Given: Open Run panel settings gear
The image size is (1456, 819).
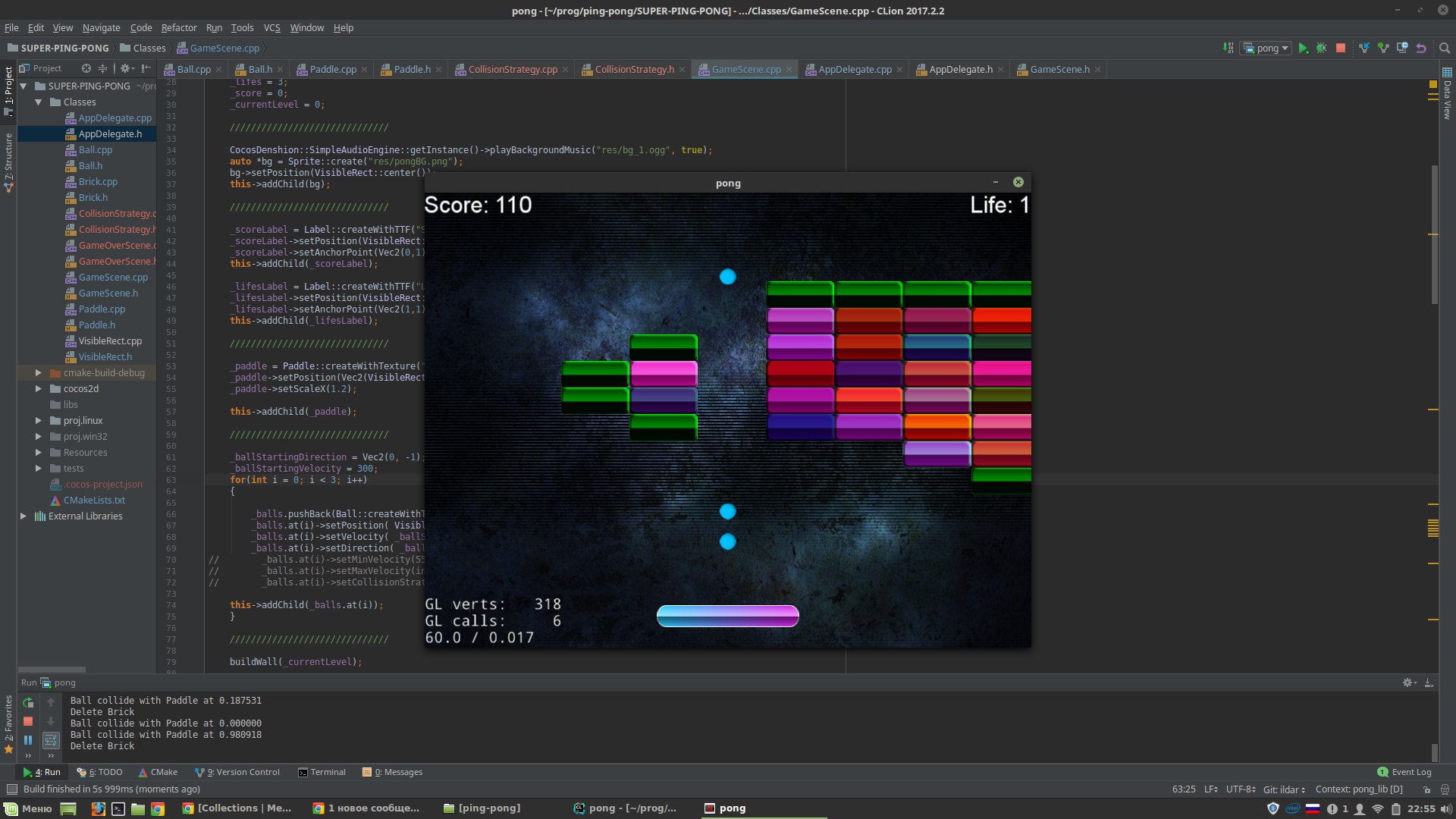Looking at the screenshot, I should (1409, 682).
